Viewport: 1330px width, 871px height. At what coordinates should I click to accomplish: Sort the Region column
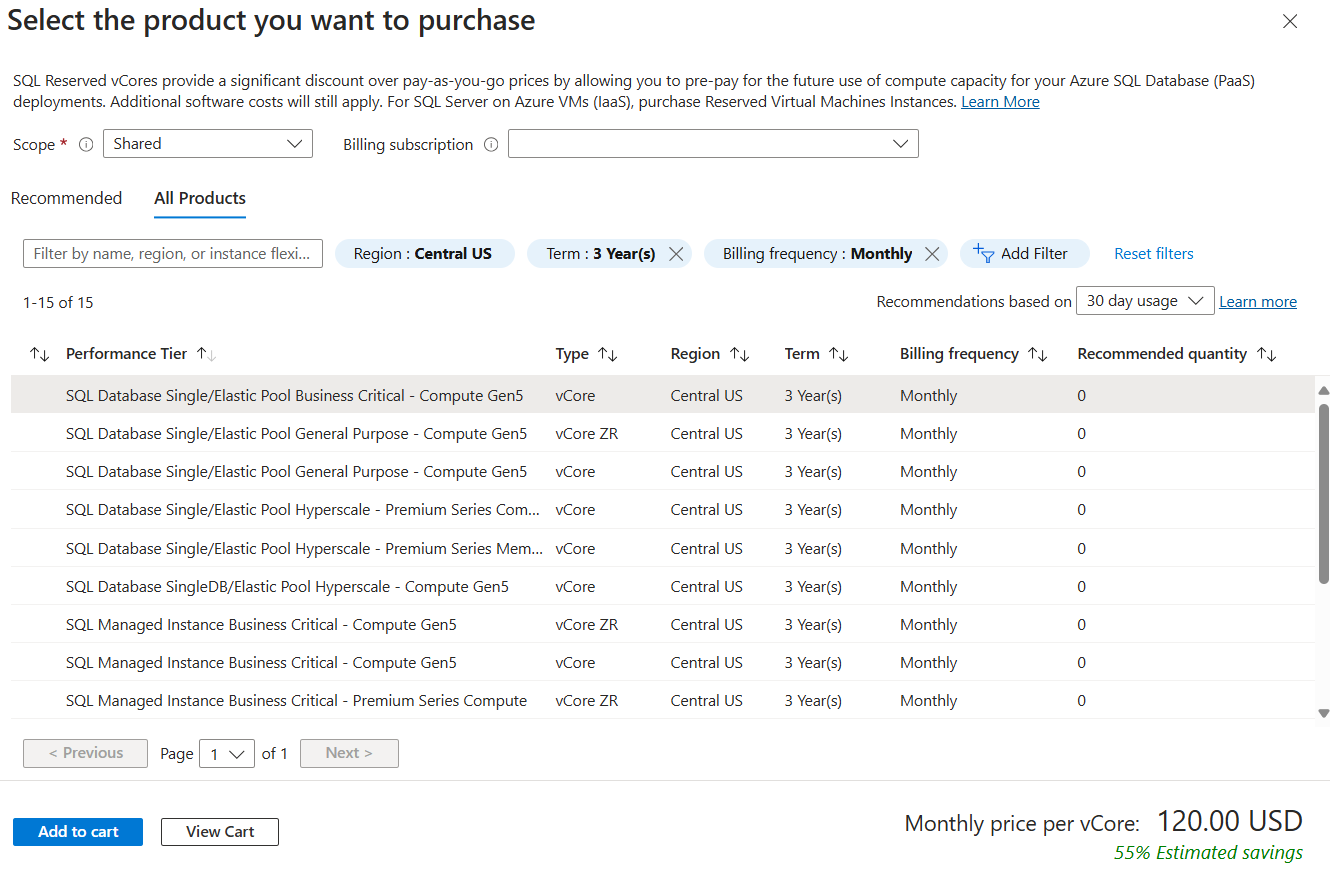click(737, 353)
